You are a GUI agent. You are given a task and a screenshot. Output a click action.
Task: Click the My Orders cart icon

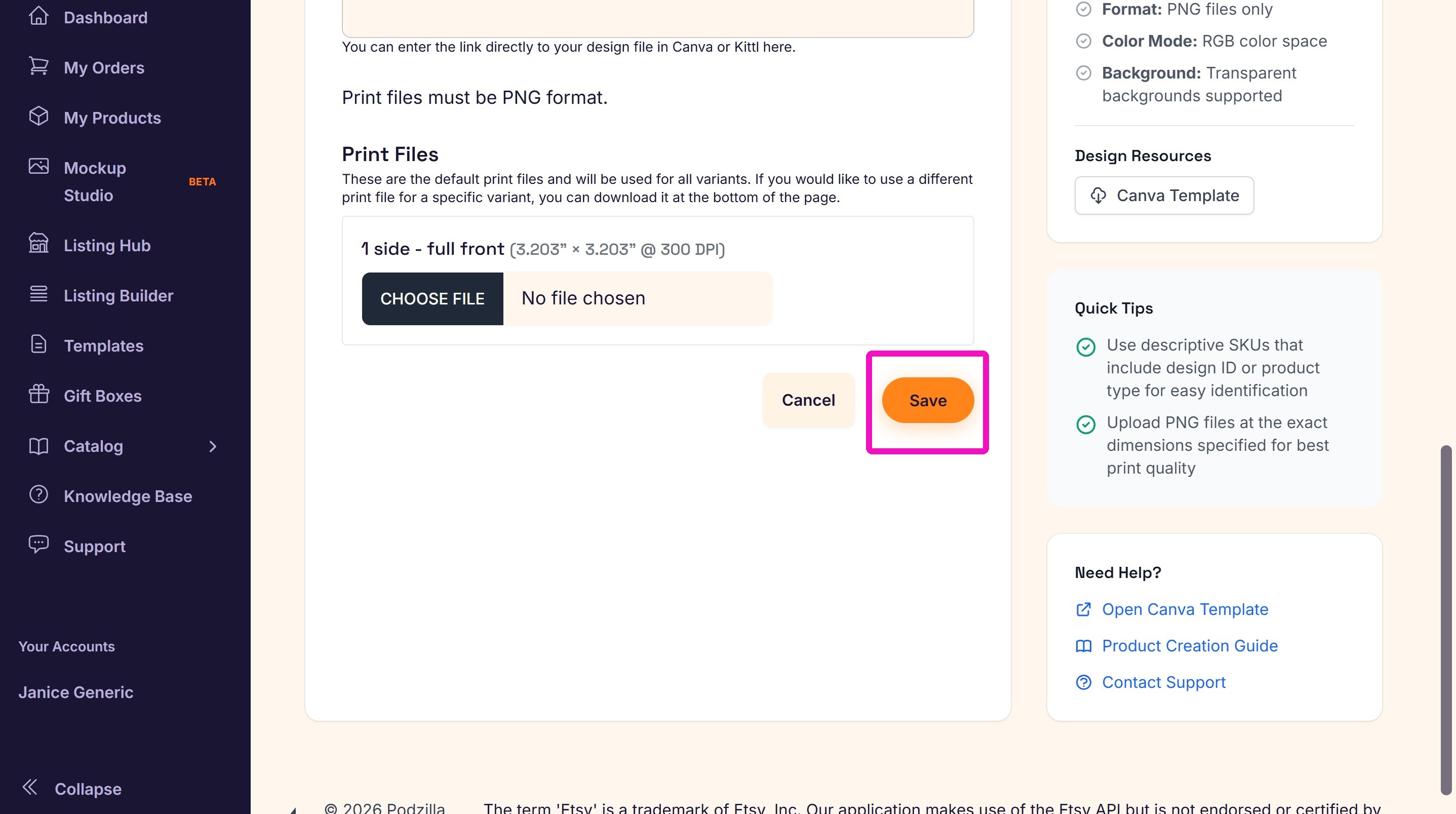pos(38,66)
